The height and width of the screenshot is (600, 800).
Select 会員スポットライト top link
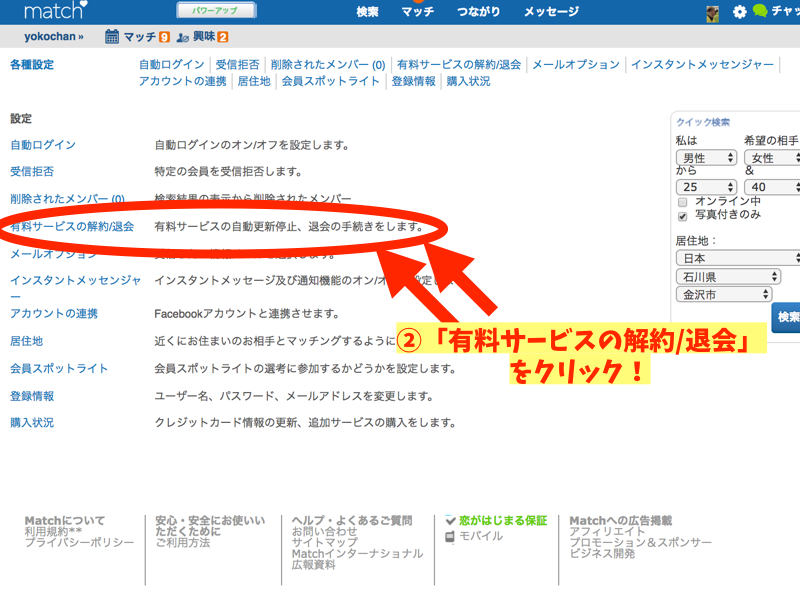[x=331, y=82]
